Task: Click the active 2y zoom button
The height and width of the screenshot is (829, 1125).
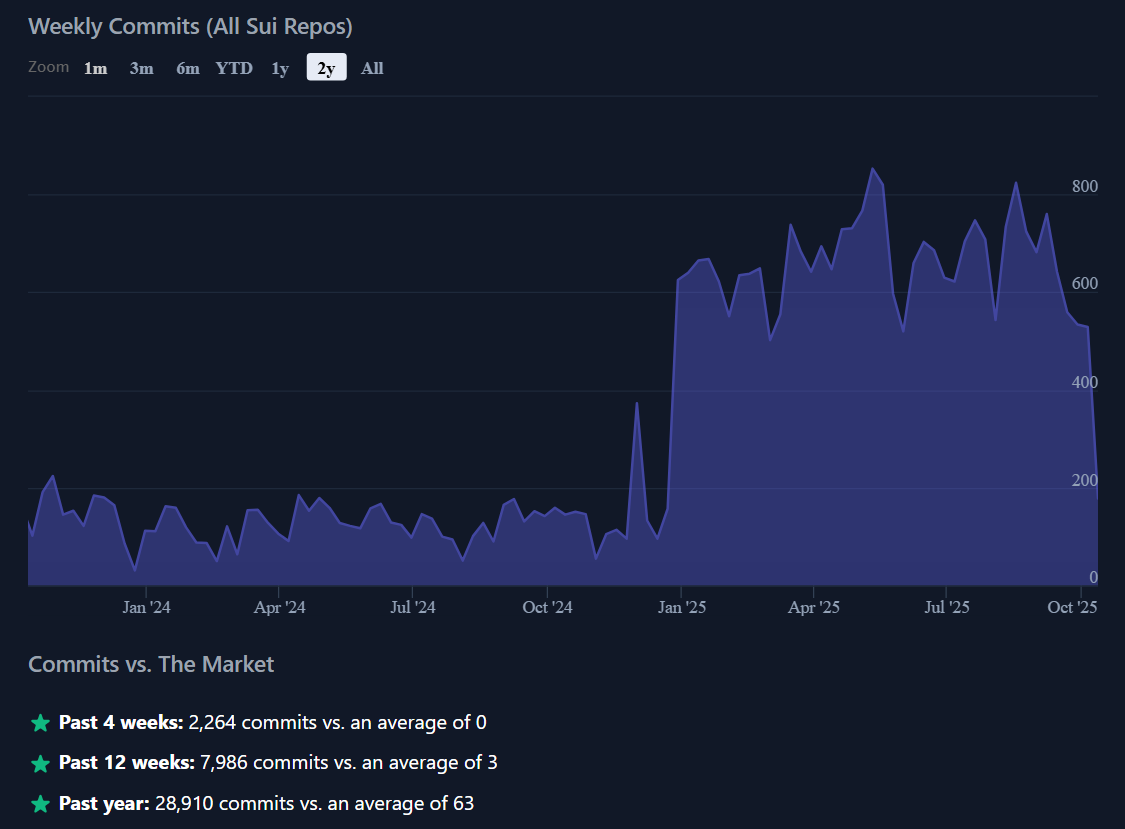Action: coord(326,68)
